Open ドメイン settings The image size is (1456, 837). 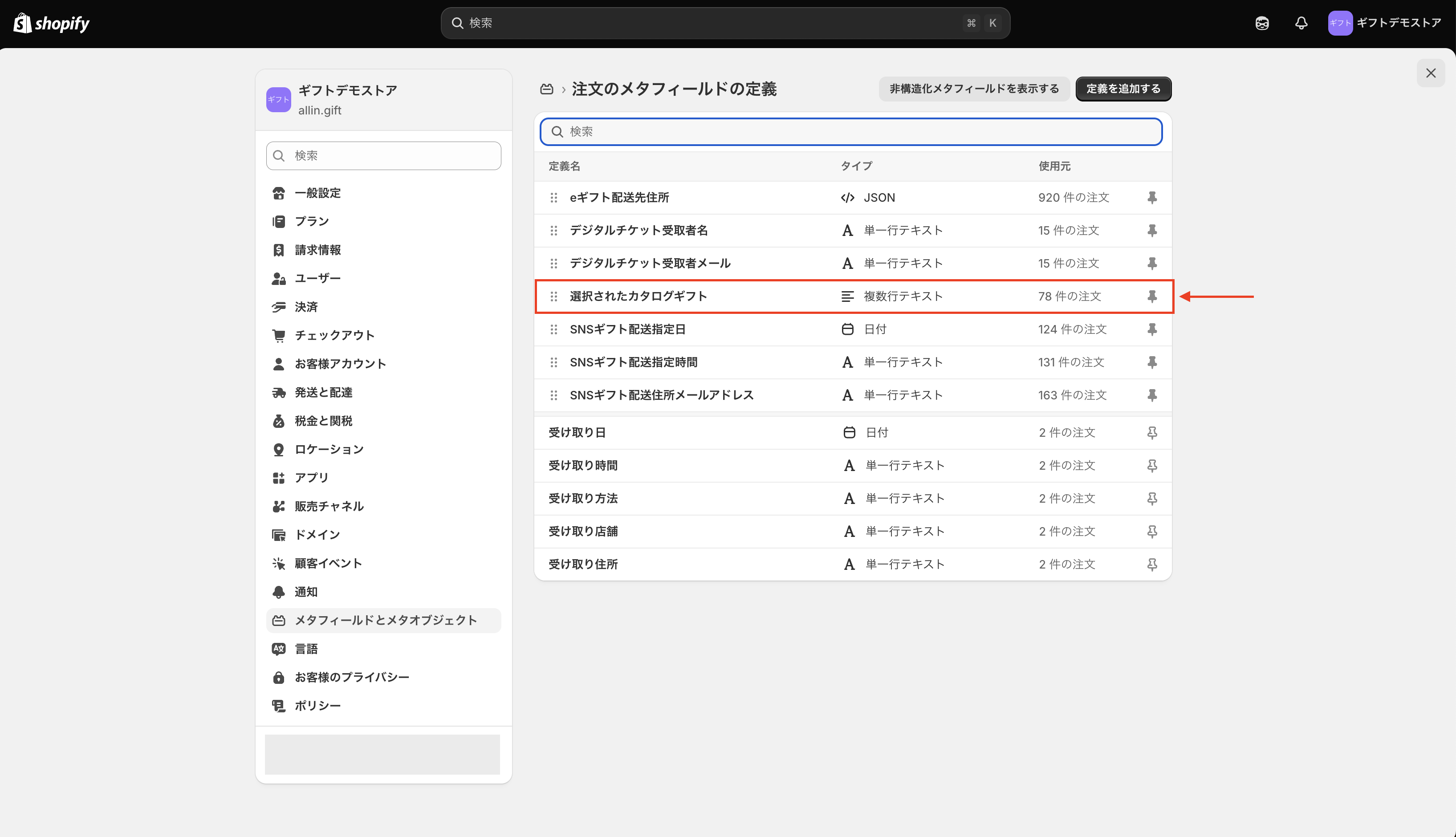click(x=383, y=535)
